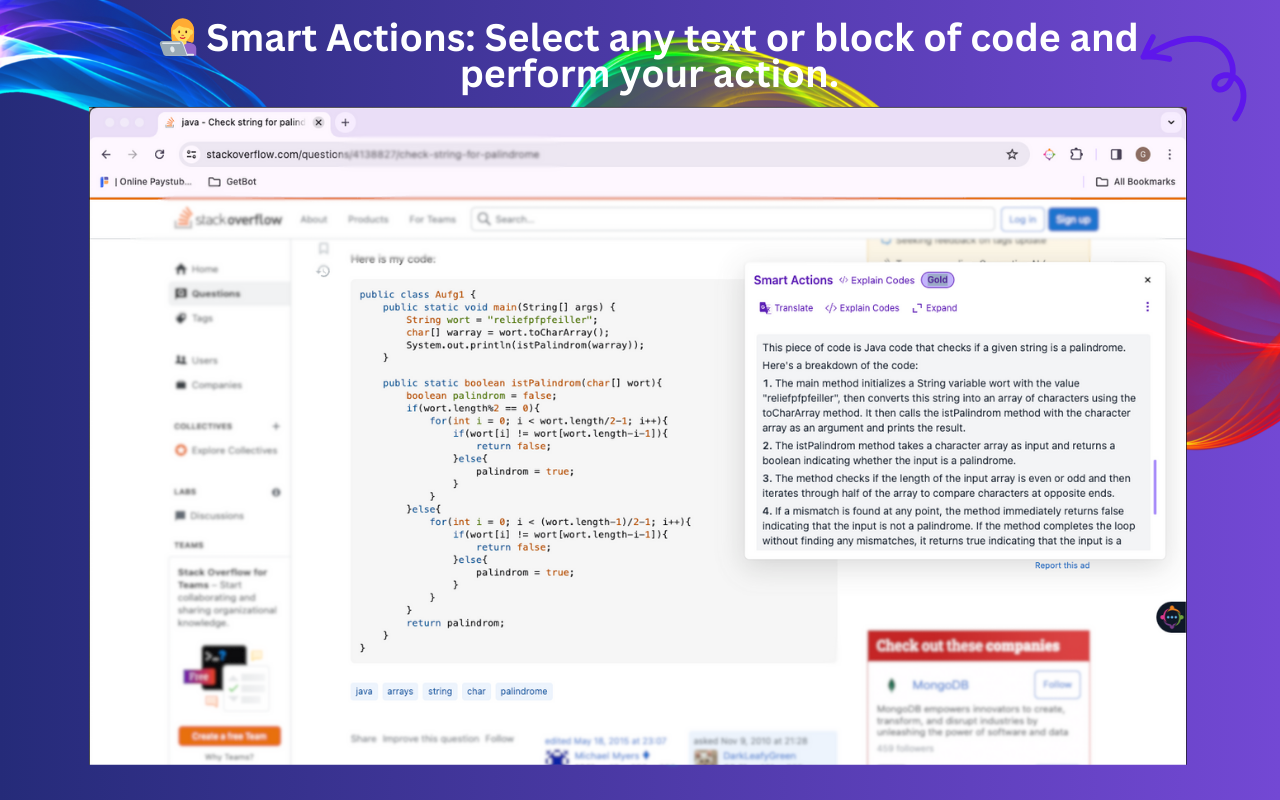The height and width of the screenshot is (800, 1280).
Task: Open the palindrome tag
Action: click(x=523, y=691)
